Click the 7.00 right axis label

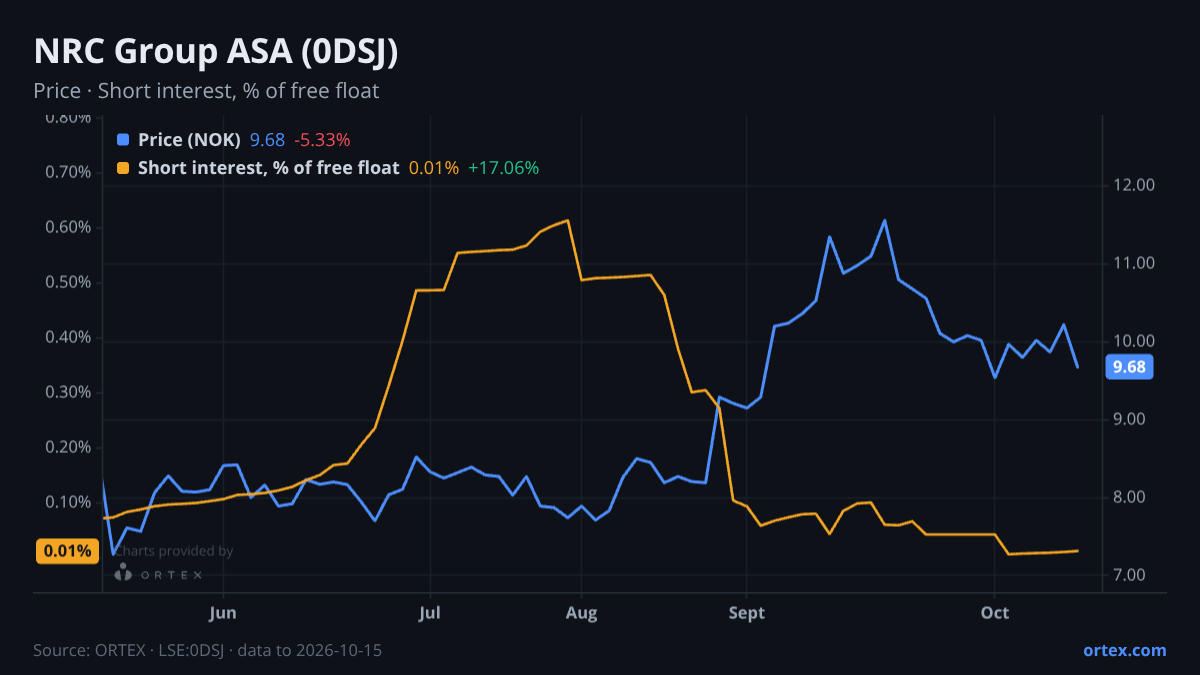[x=1129, y=575]
